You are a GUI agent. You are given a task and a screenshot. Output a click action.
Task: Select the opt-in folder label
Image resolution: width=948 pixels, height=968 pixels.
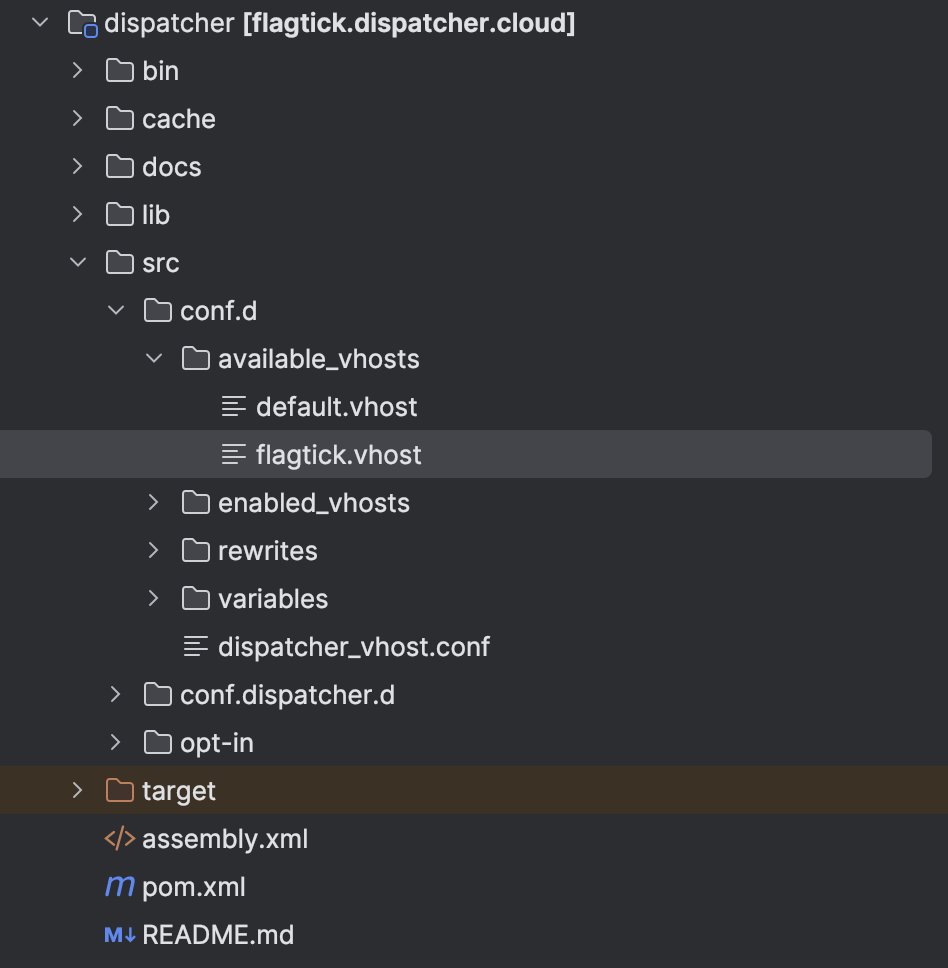(216, 743)
